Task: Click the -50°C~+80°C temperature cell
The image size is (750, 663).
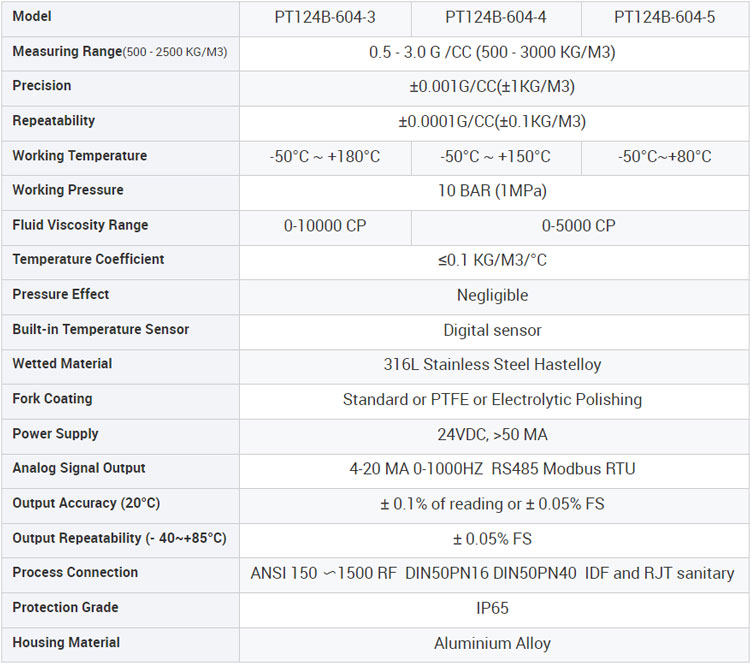Action: (664, 157)
